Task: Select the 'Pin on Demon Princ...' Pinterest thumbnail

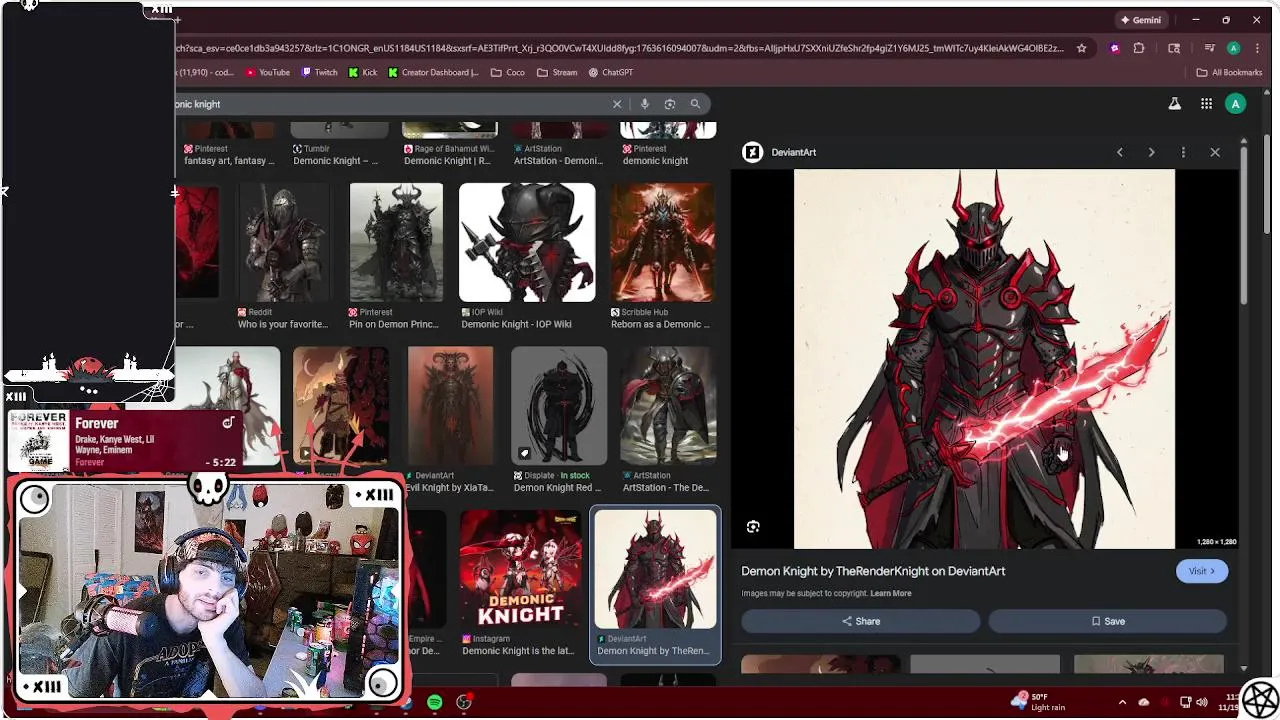Action: click(x=396, y=242)
